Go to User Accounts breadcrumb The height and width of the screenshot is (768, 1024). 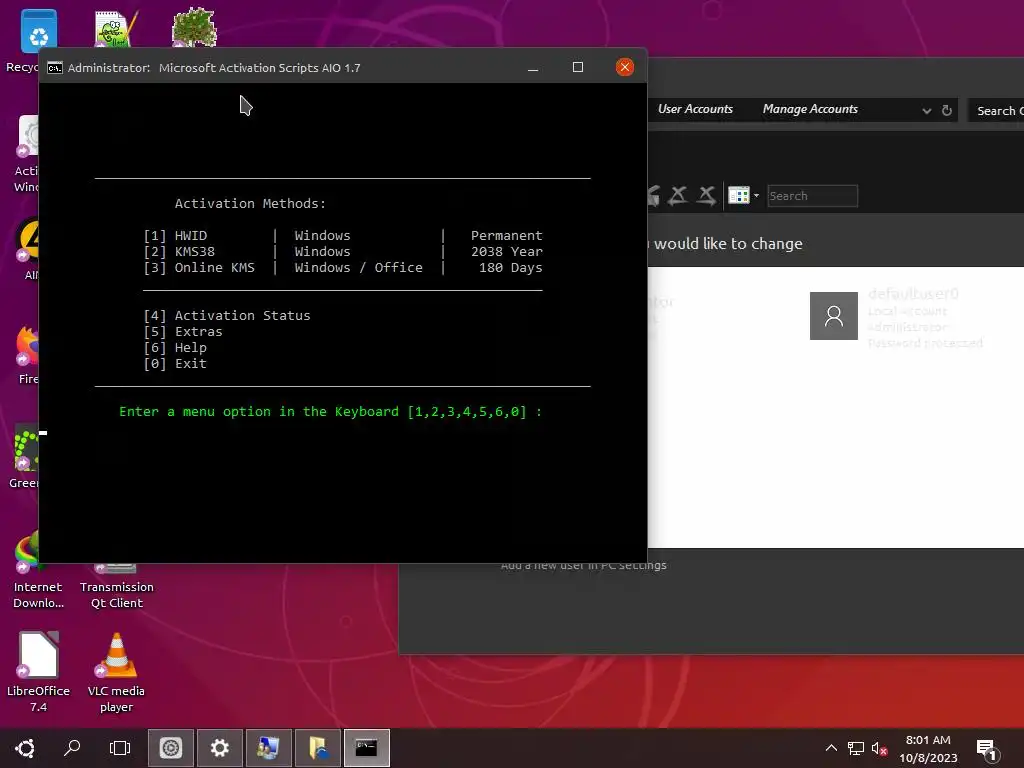(695, 109)
